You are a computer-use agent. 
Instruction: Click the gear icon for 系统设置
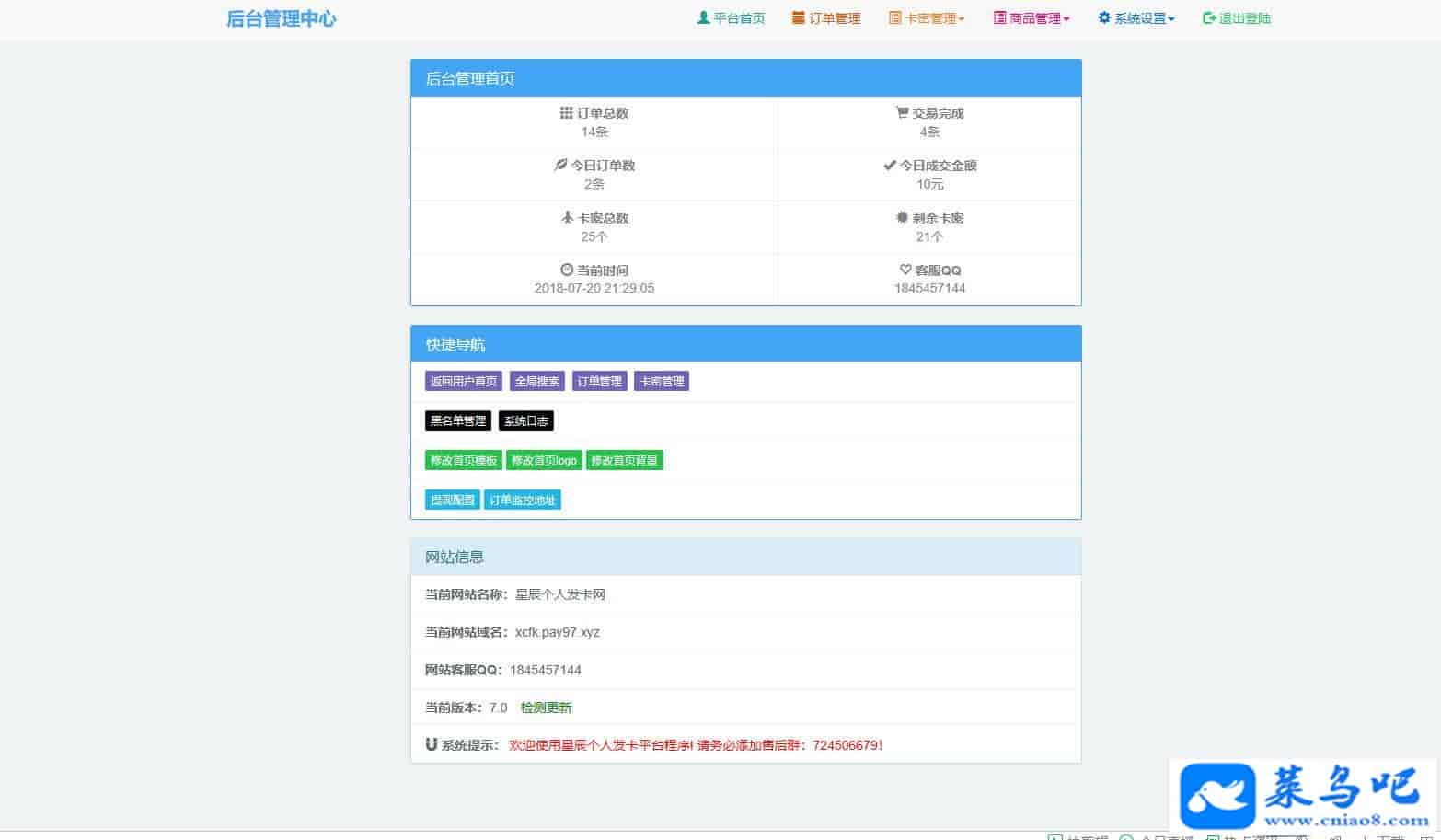click(1104, 17)
